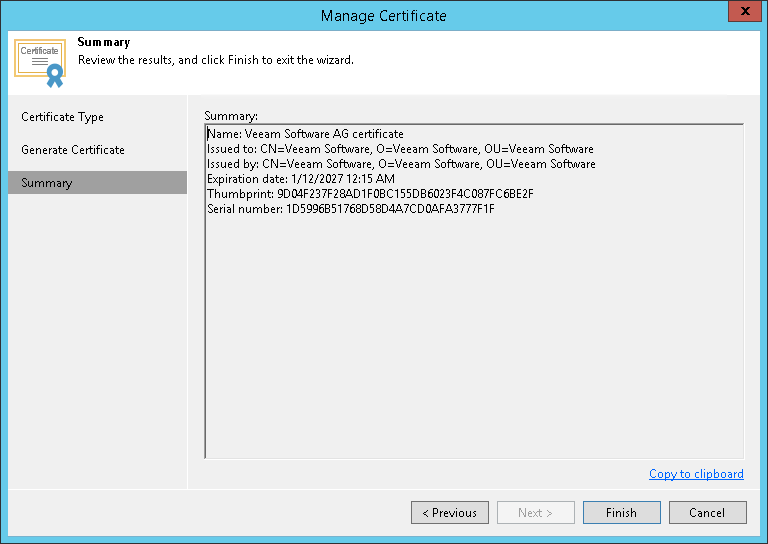The height and width of the screenshot is (544, 768).
Task: Click the certificate ribbon icon in the header
Action: click(40, 62)
